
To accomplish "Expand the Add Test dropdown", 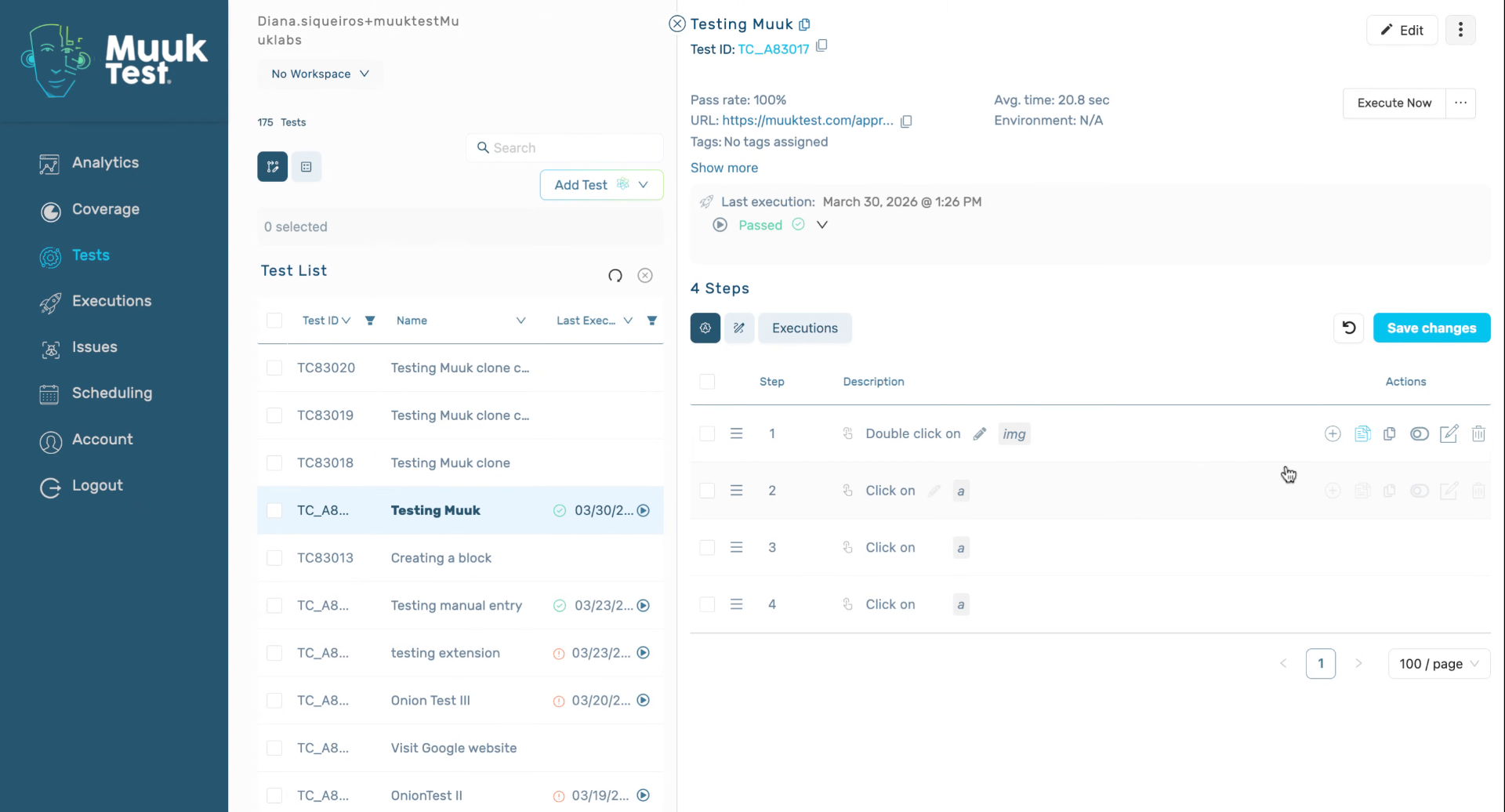I will pyautogui.click(x=644, y=185).
